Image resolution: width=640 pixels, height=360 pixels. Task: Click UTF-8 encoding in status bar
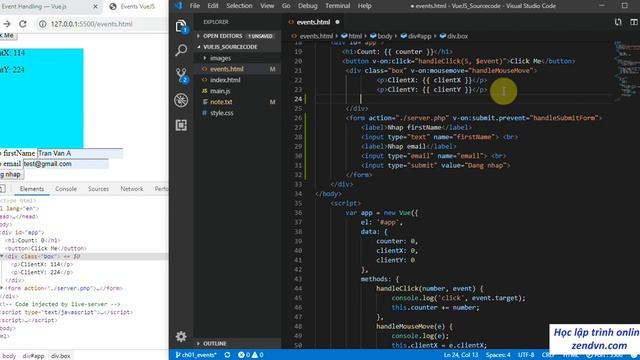point(526,355)
